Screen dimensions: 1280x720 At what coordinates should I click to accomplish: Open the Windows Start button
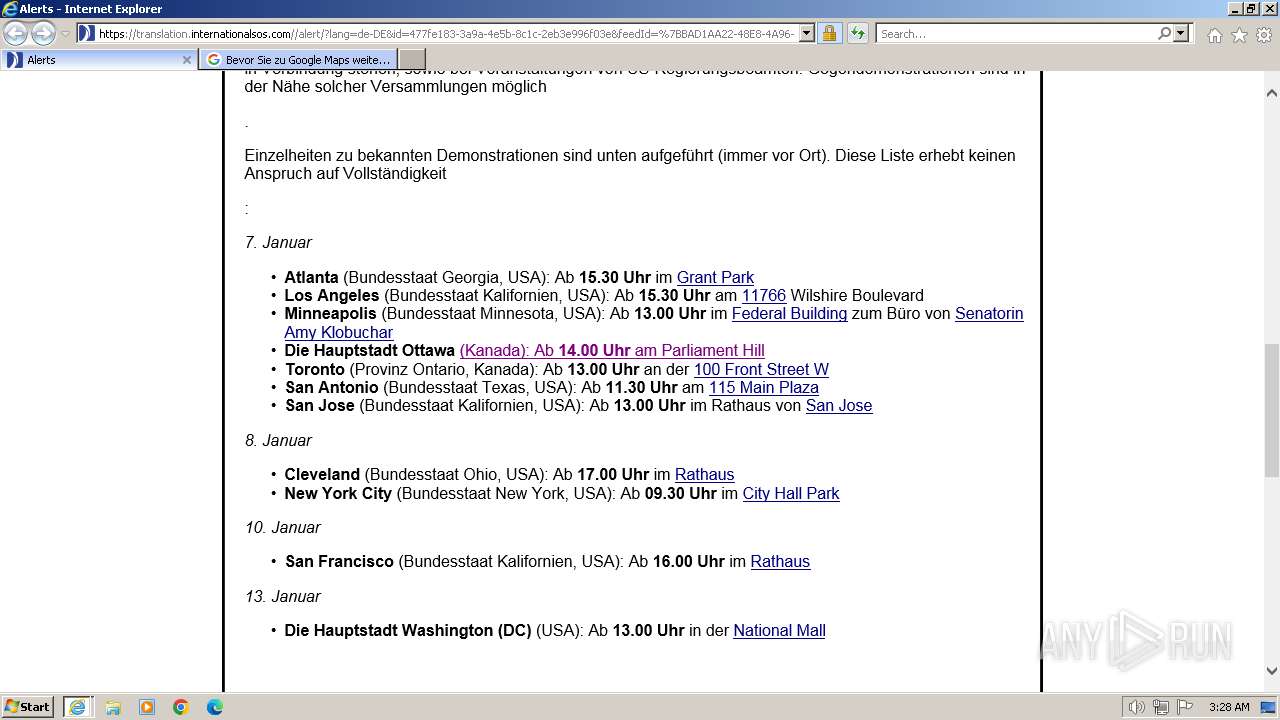[x=28, y=707]
